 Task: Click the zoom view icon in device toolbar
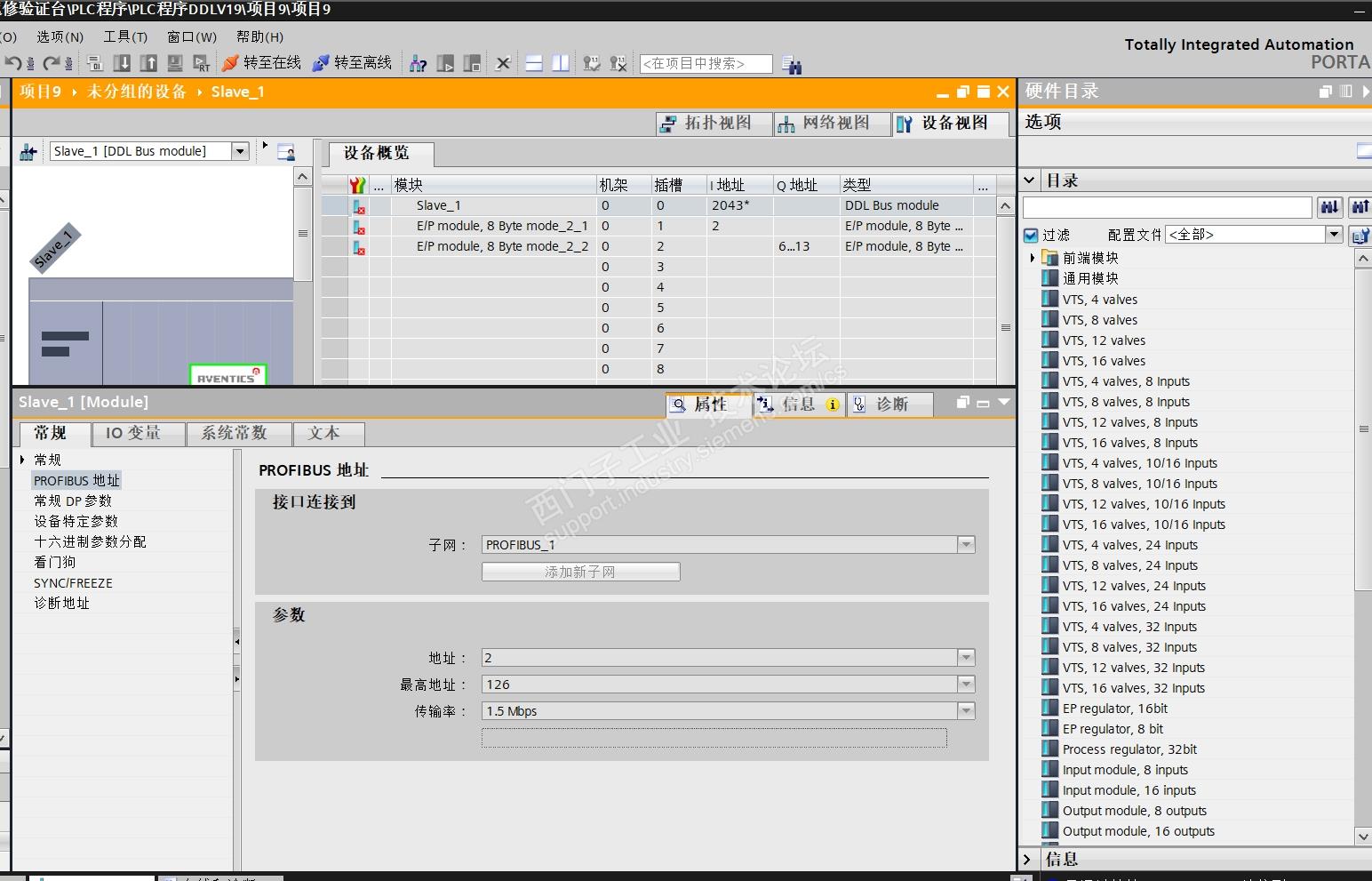click(x=286, y=152)
